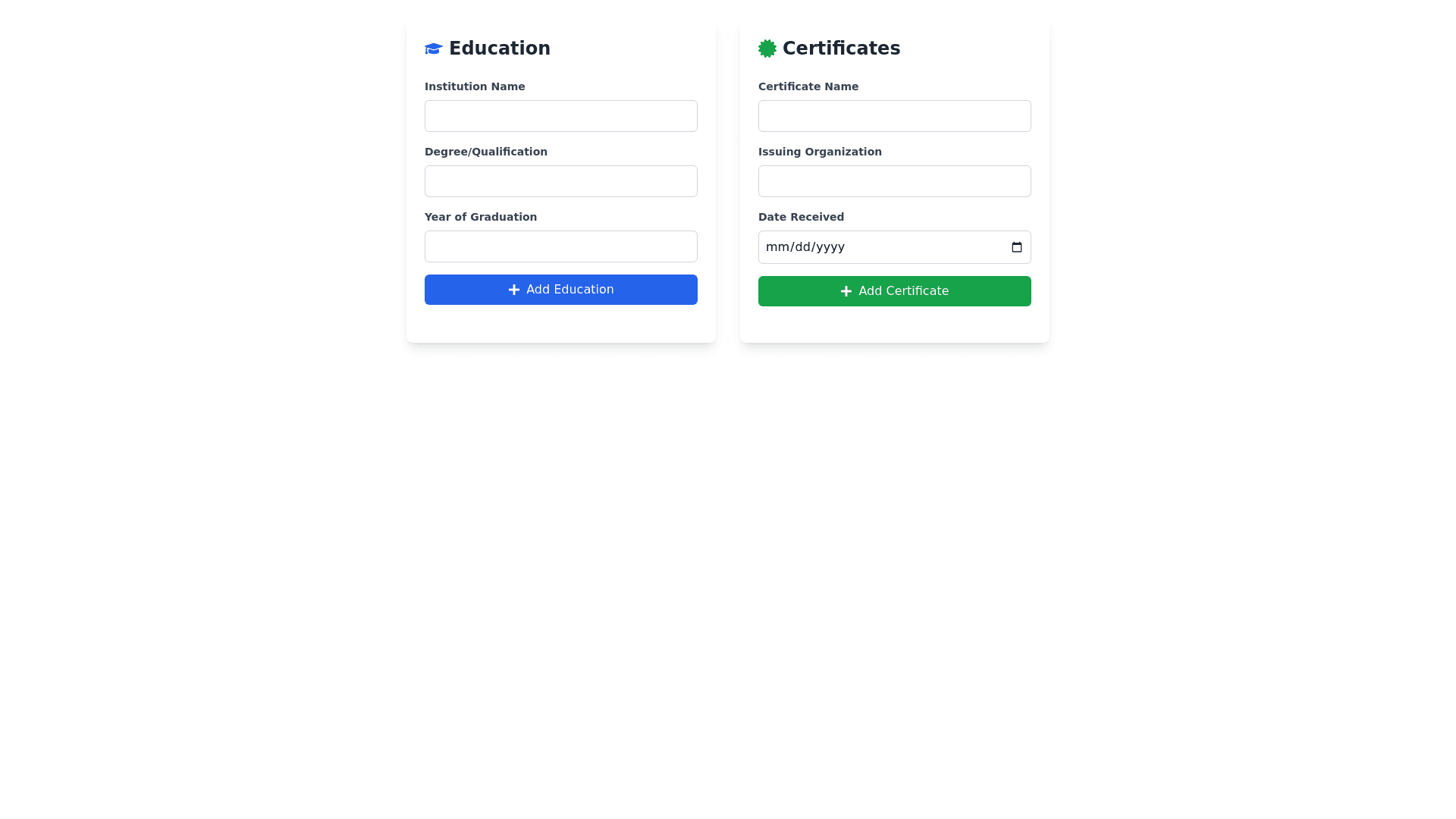Click the Issuing Organization label
The image size is (1456, 819).
[x=820, y=152]
